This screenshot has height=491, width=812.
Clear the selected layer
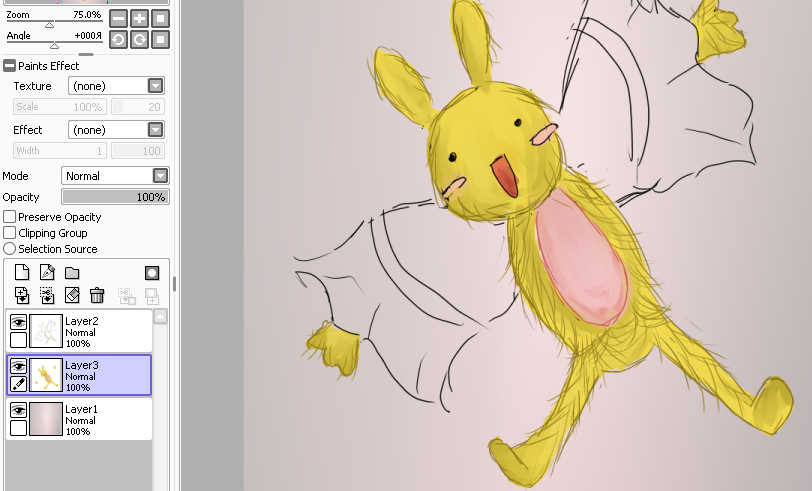click(72, 296)
